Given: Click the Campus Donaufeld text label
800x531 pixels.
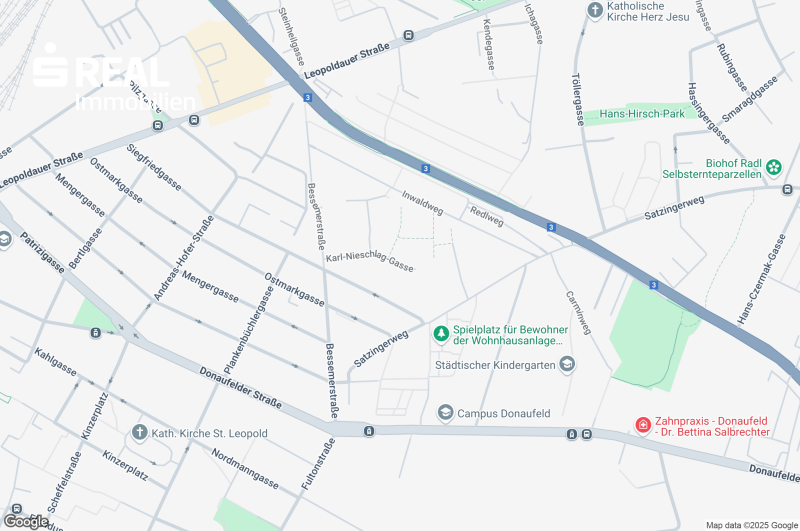Looking at the screenshot, I should [x=504, y=413].
